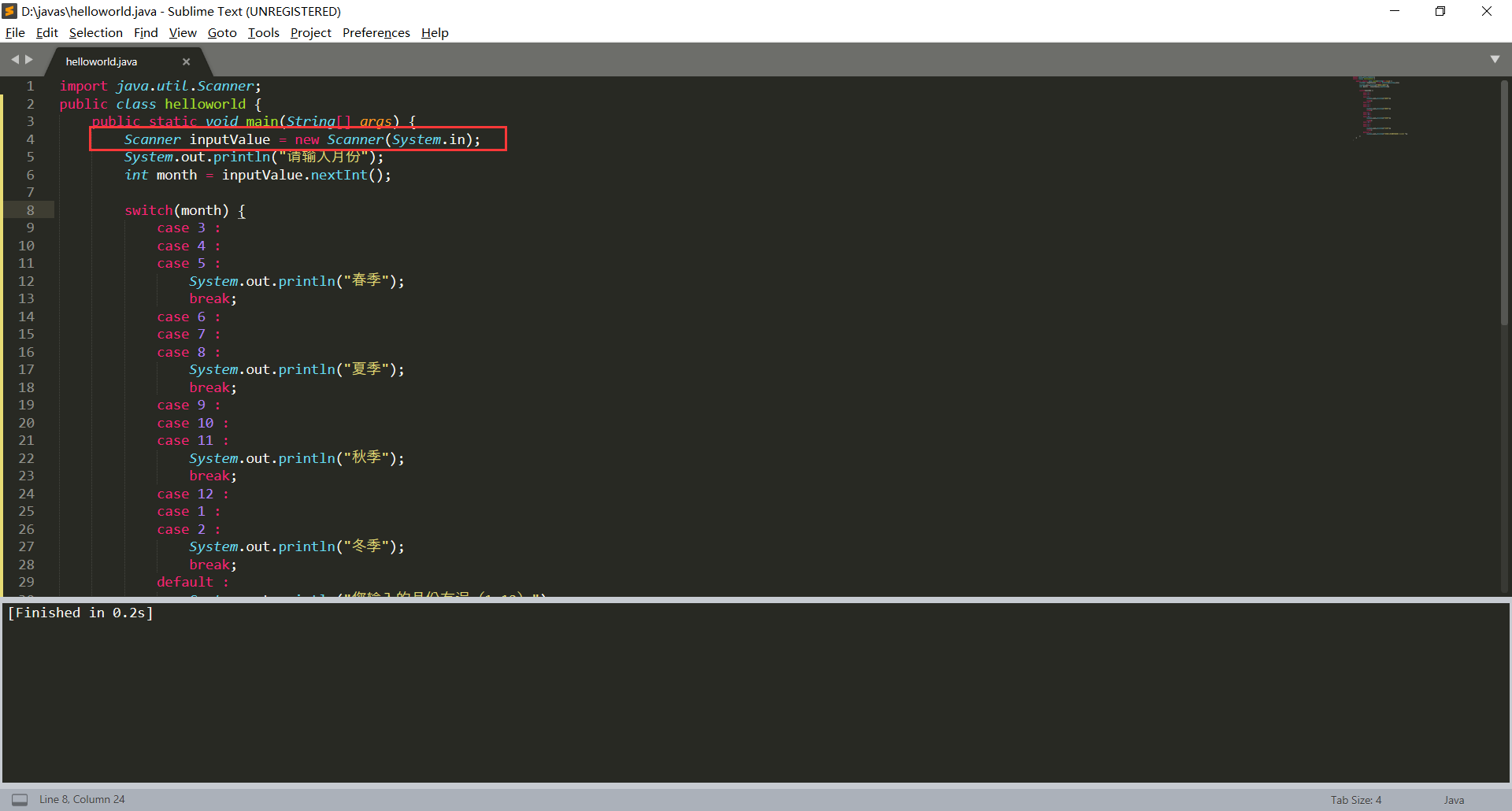Image resolution: width=1512 pixels, height=811 pixels.
Task: Go to previous tab with left arrow
Action: (x=15, y=59)
